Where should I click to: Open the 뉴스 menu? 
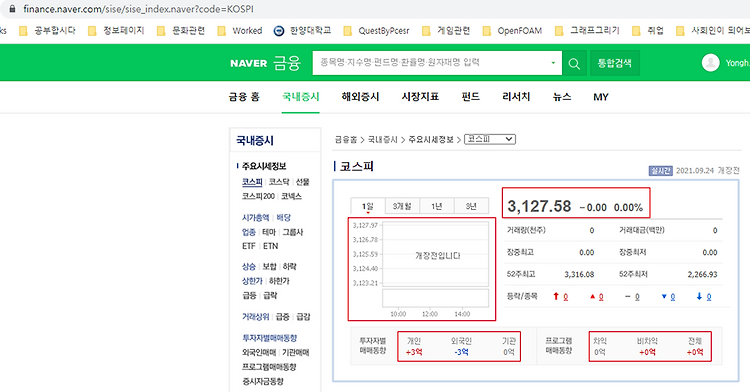pyautogui.click(x=562, y=97)
